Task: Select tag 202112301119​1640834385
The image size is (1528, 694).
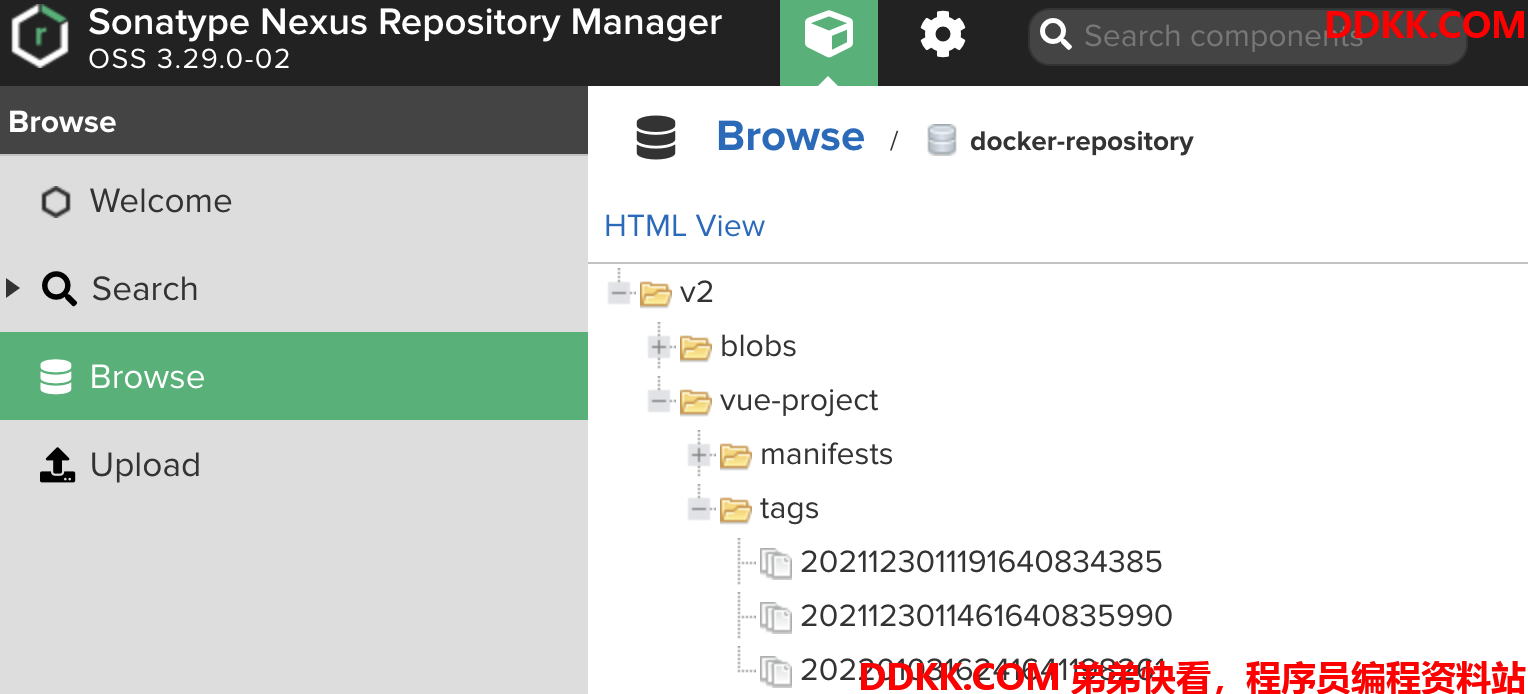Action: pyautogui.click(x=981, y=562)
